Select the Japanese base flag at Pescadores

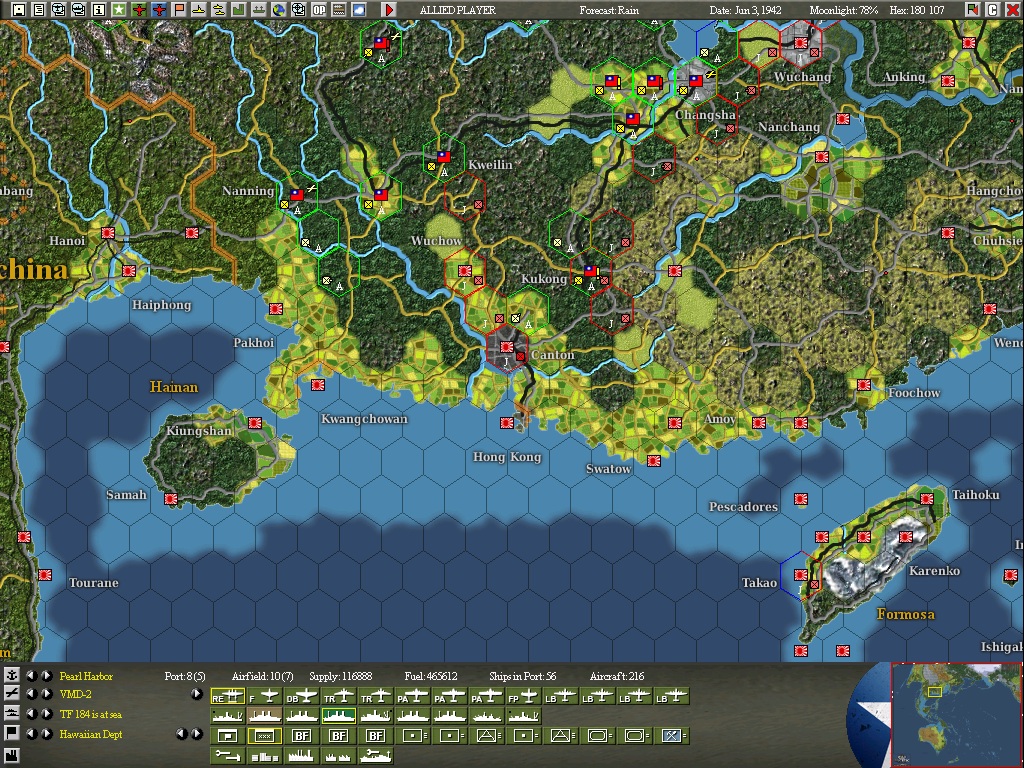coord(801,499)
